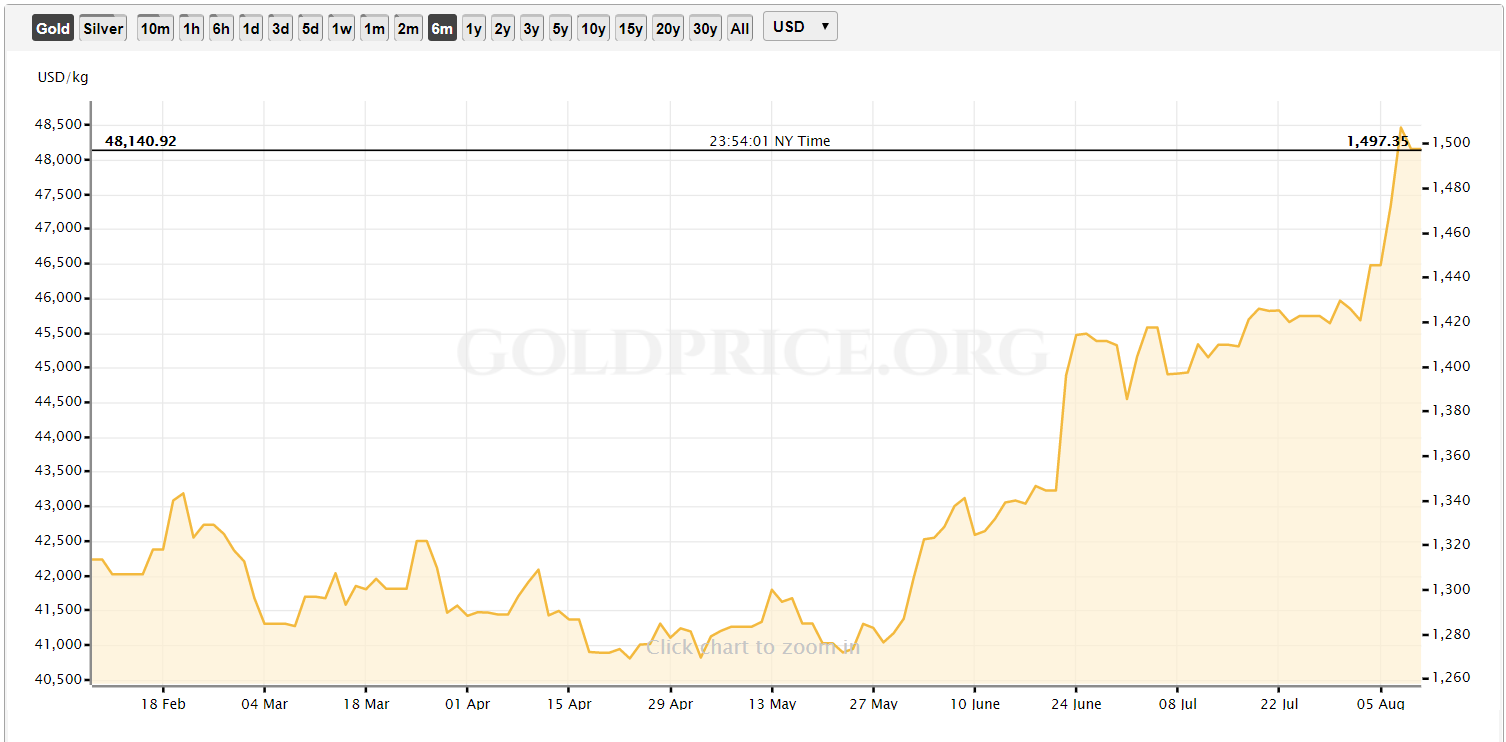Click the 01 Apr date label
This screenshot has height=742, width=1506.
click(467, 704)
